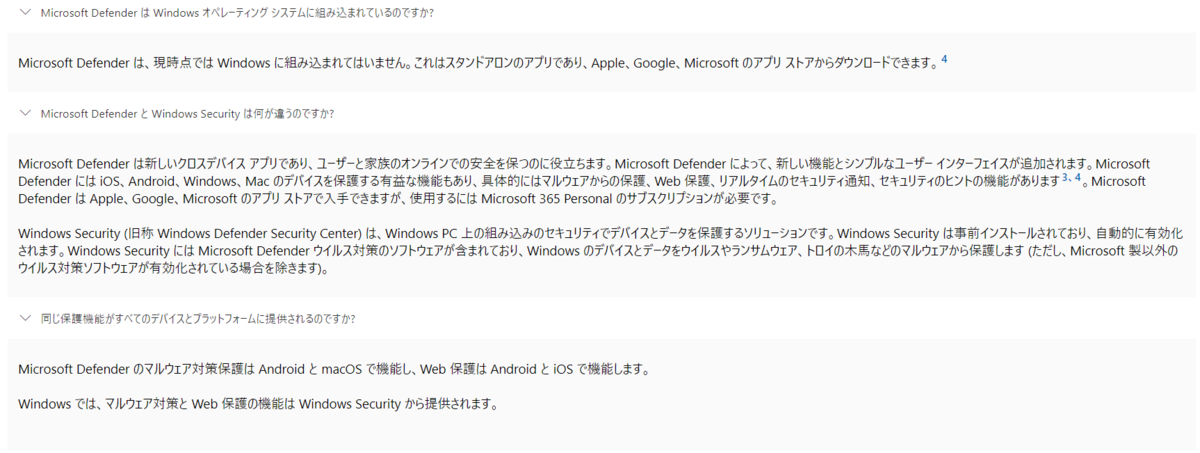
Task: Click sentence Windows では、マルウェア対策と Web 保護
Action: click(x=257, y=404)
